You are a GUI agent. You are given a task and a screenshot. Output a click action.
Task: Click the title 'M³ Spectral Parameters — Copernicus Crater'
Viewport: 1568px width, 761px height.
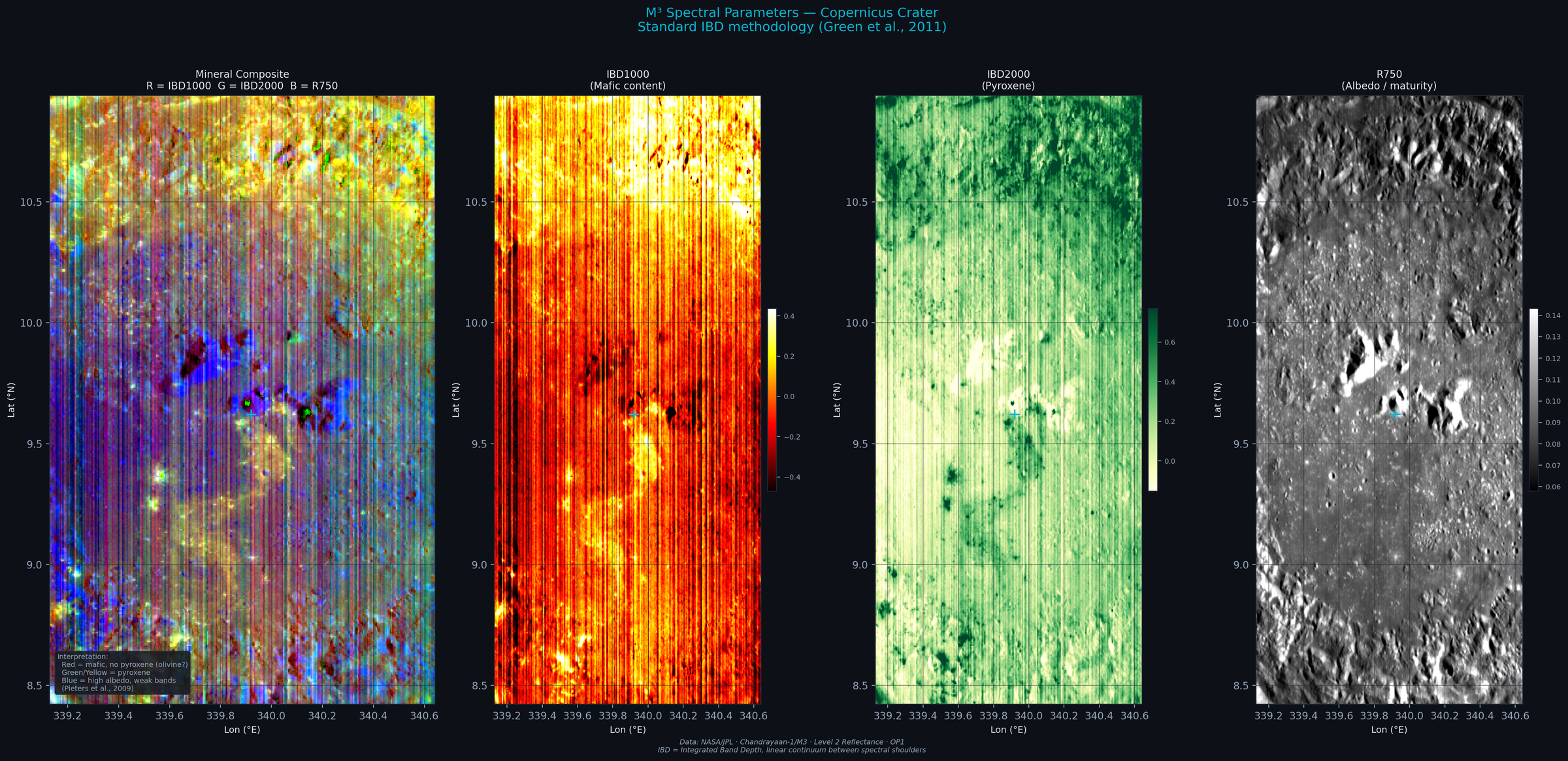792,13
